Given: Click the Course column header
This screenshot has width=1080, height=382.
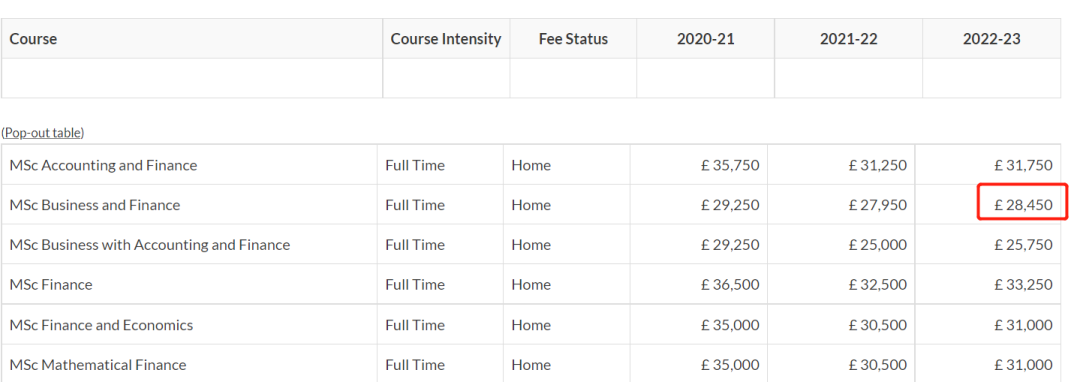Looking at the screenshot, I should [x=33, y=39].
